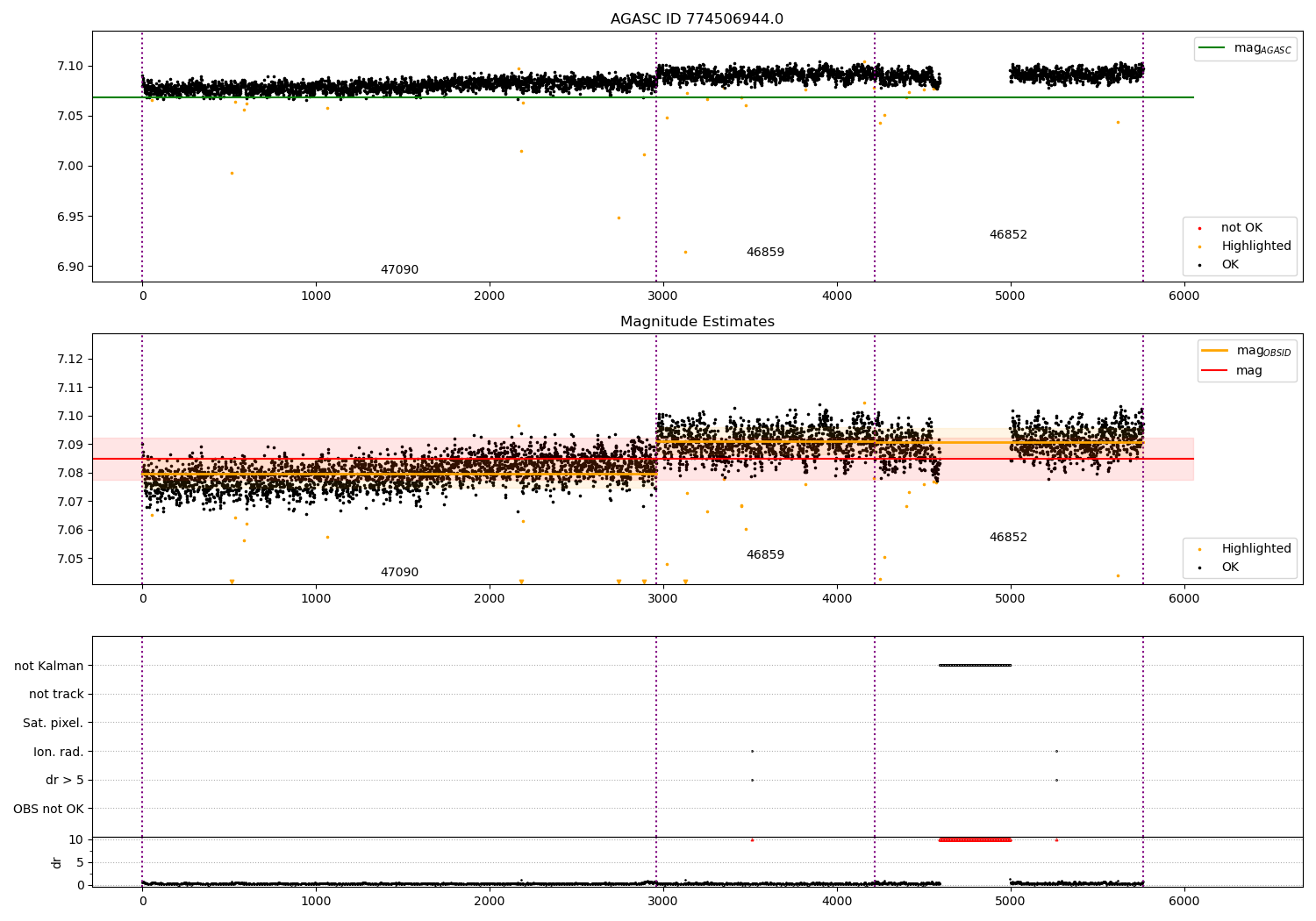The width and height of the screenshot is (1316, 921).
Task: Click the orange line sample for mag OBSID
Action: 1215,351
